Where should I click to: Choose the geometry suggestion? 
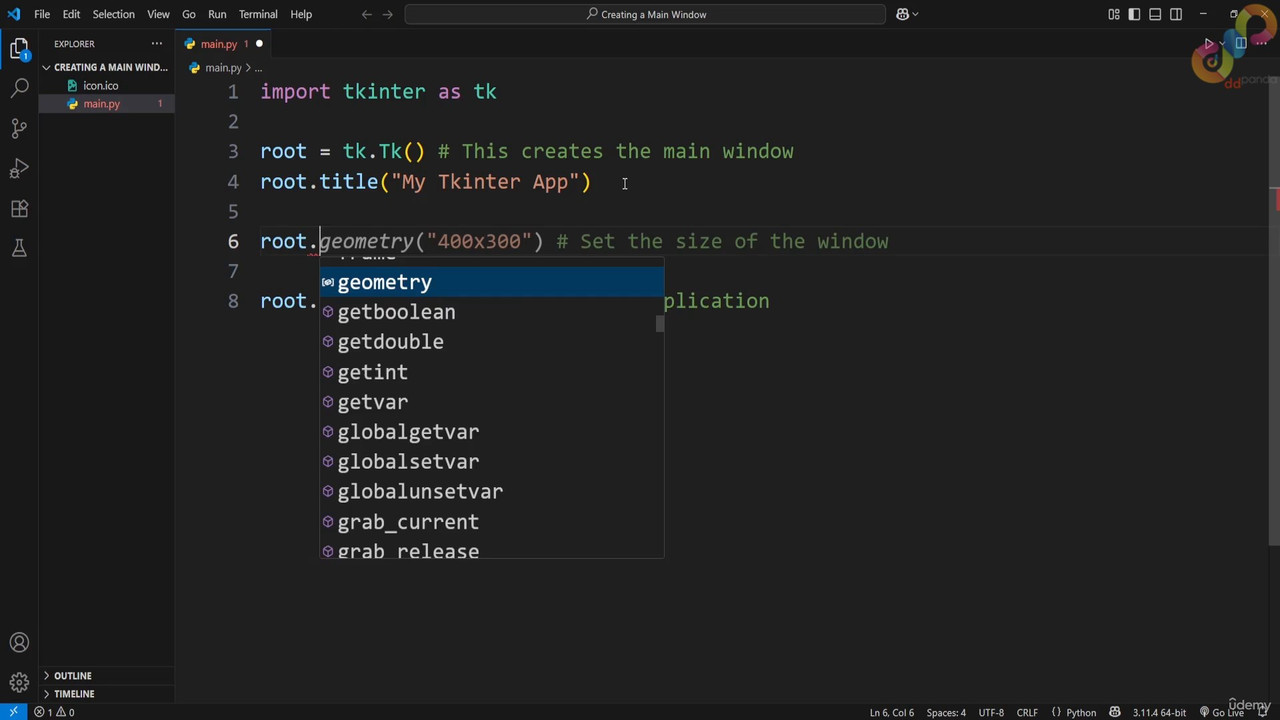491,282
